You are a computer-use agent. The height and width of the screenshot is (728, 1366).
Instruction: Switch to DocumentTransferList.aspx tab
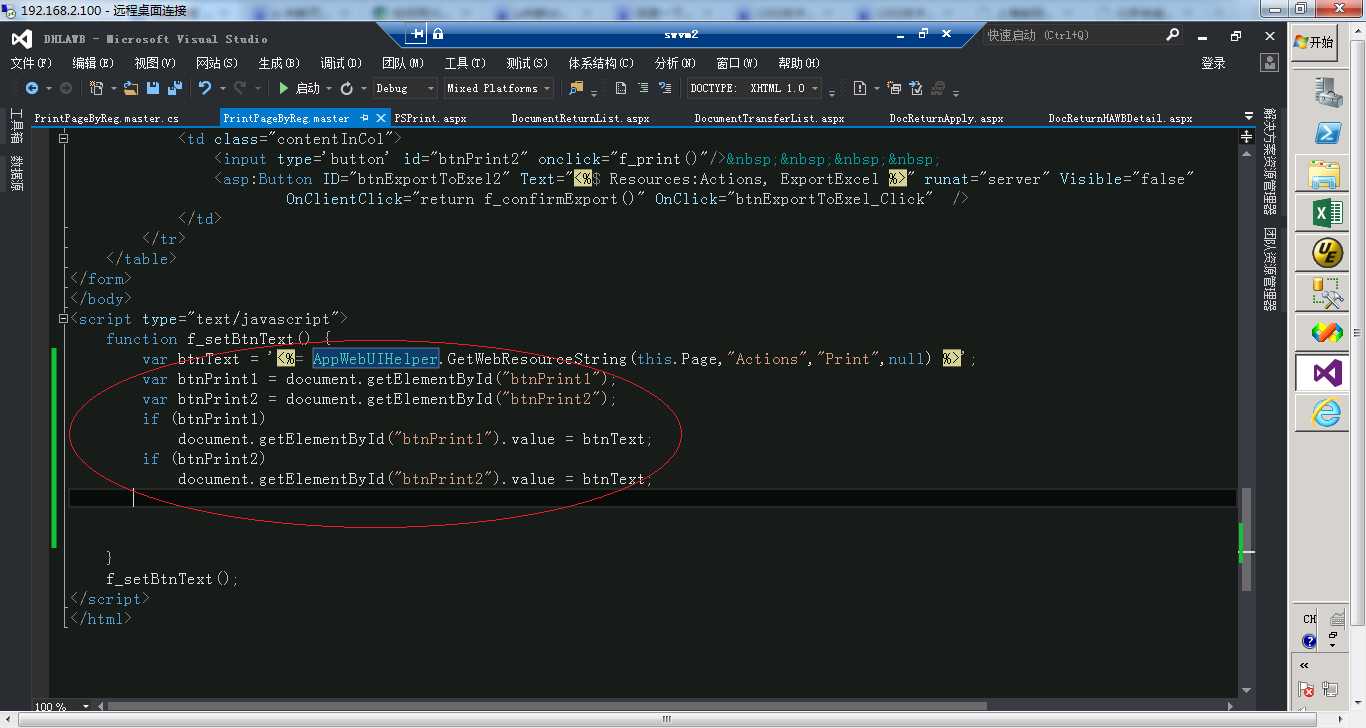(769, 118)
